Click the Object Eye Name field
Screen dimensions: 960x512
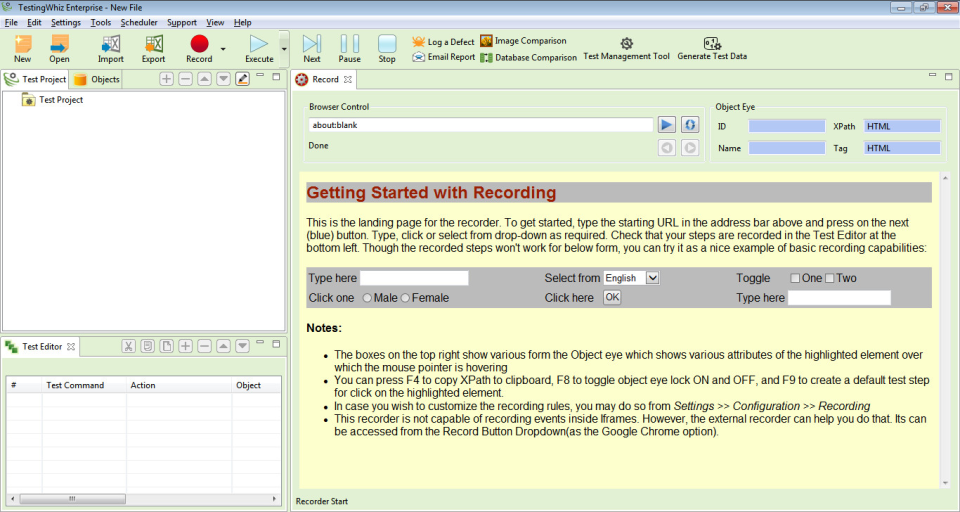click(787, 148)
